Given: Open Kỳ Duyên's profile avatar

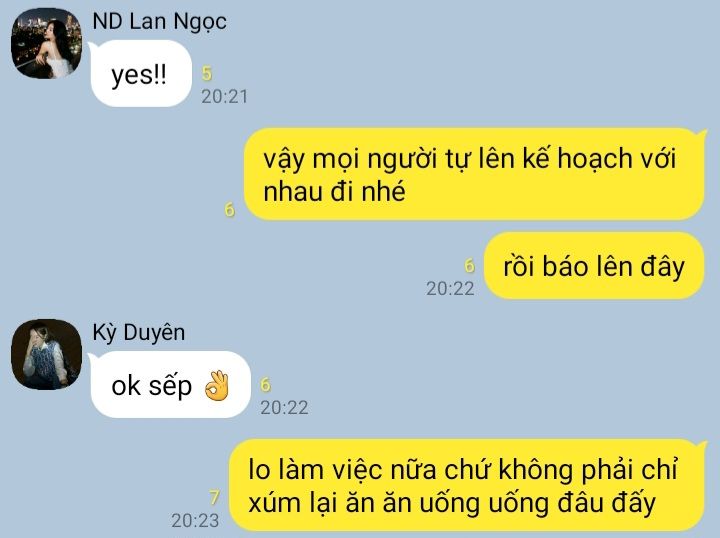Looking at the screenshot, I should (x=46, y=354).
